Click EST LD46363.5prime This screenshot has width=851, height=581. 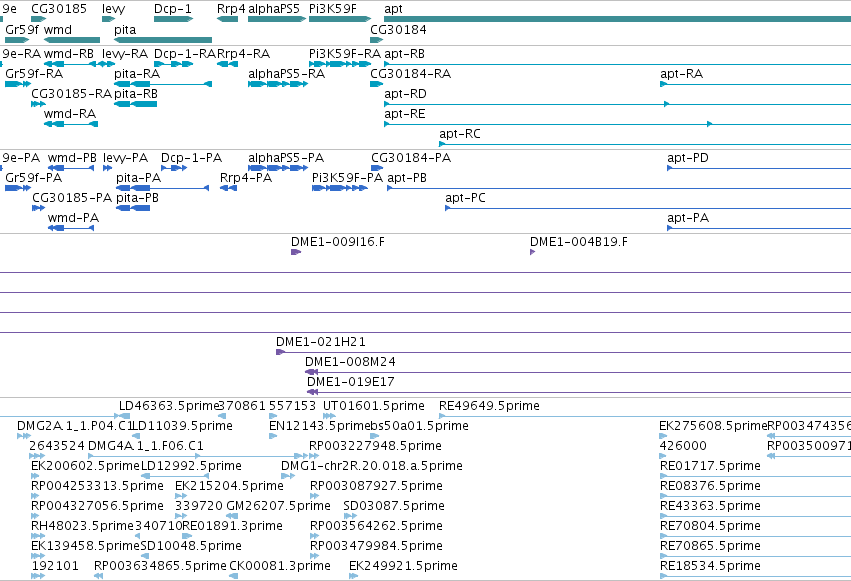[168, 406]
